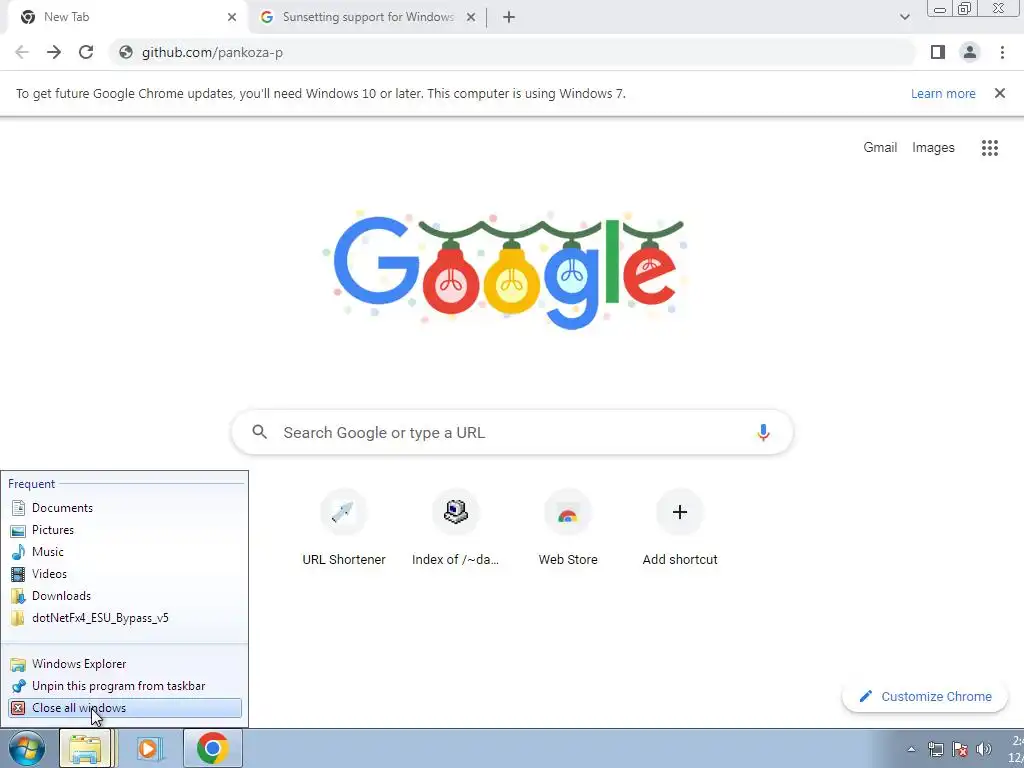This screenshot has height=768, width=1024.
Task: Open the side panel icon in toolbar
Action: click(x=938, y=52)
